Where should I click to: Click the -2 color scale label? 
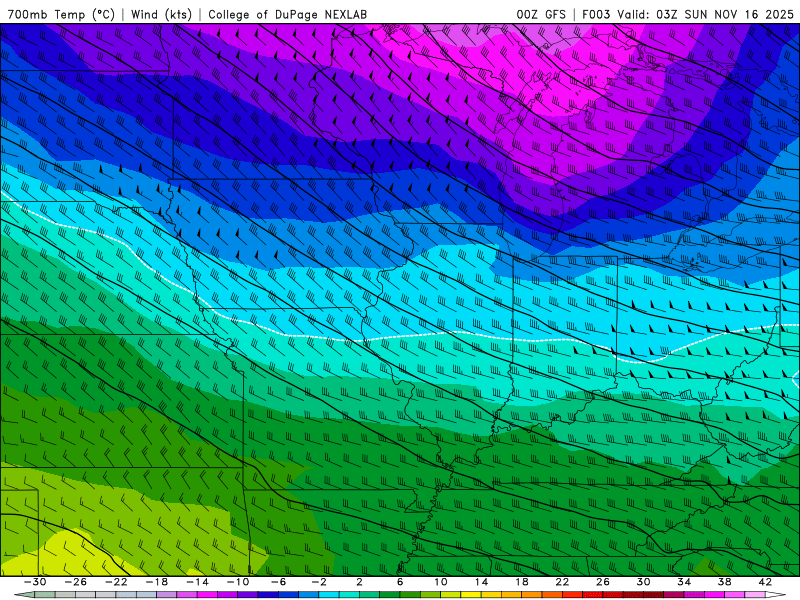tap(319, 582)
